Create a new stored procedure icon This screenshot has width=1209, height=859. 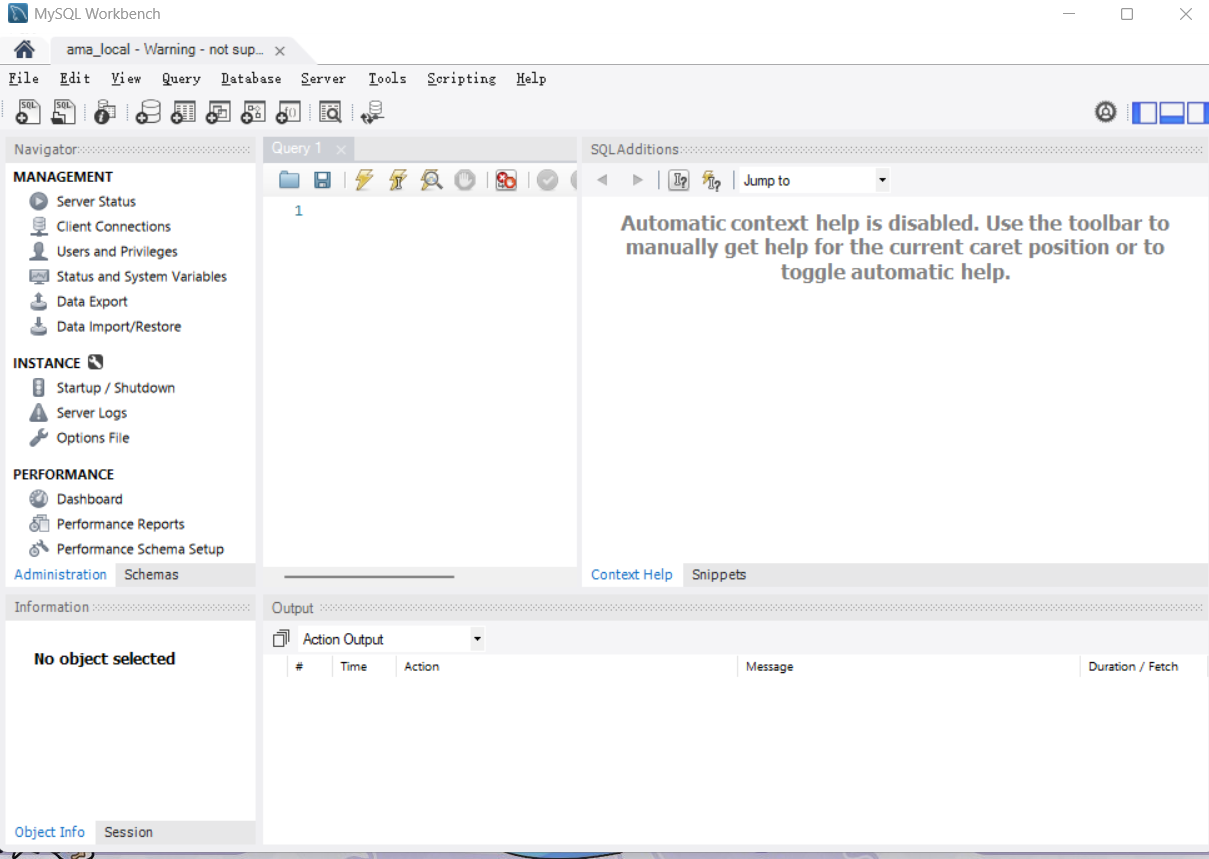tap(253, 113)
